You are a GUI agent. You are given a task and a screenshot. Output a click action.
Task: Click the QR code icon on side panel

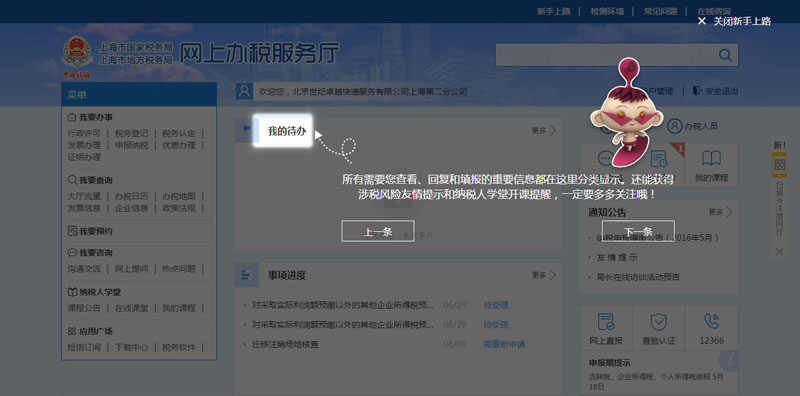coord(779,165)
